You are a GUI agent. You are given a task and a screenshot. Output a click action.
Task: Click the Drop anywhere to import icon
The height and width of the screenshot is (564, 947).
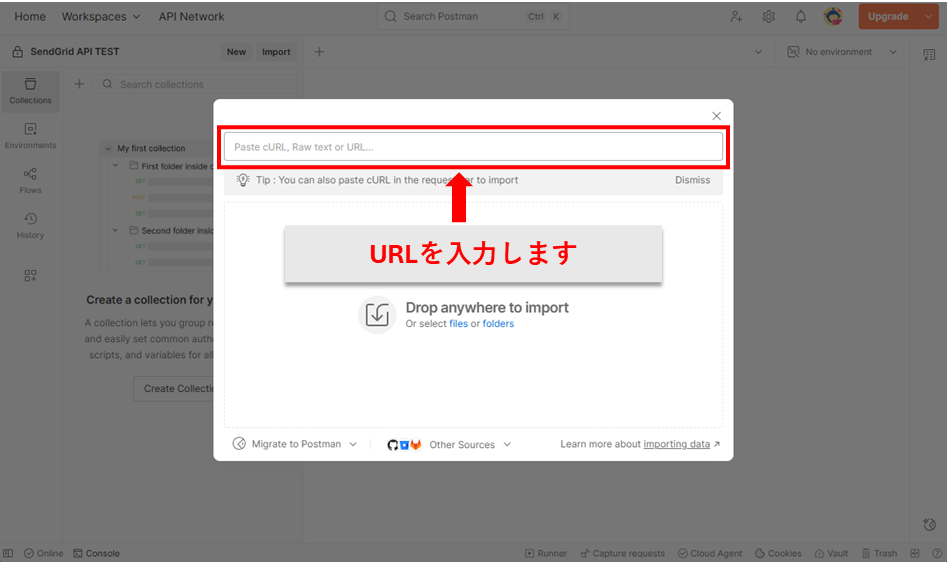click(x=377, y=315)
